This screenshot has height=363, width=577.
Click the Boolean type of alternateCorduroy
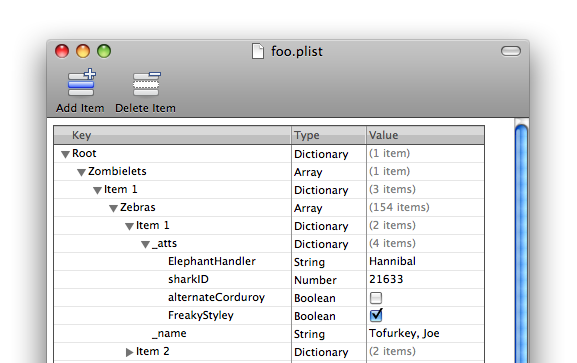click(315, 298)
